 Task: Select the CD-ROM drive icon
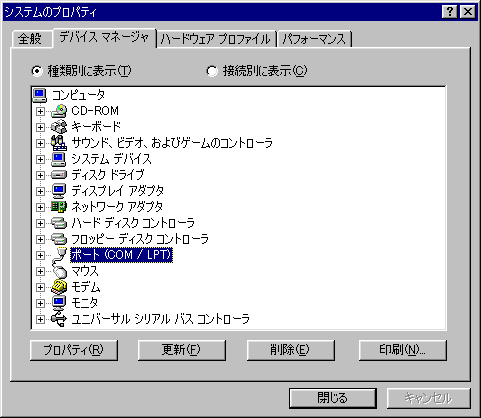59,111
